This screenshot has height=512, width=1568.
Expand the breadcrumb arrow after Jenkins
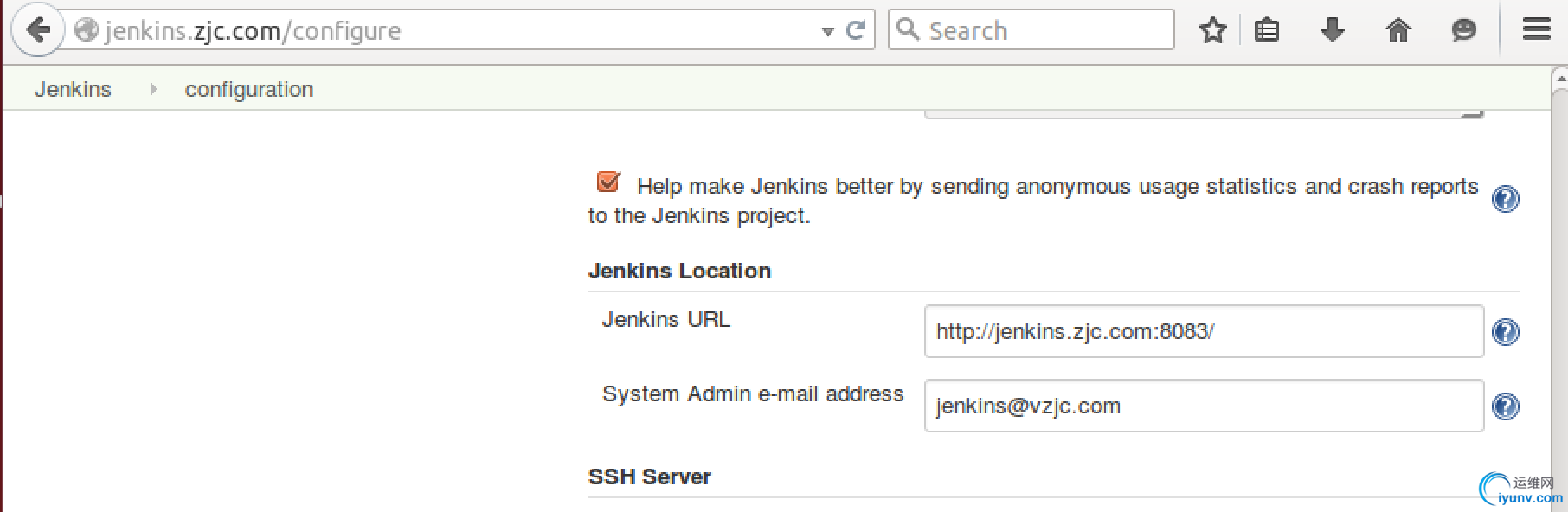(x=153, y=89)
